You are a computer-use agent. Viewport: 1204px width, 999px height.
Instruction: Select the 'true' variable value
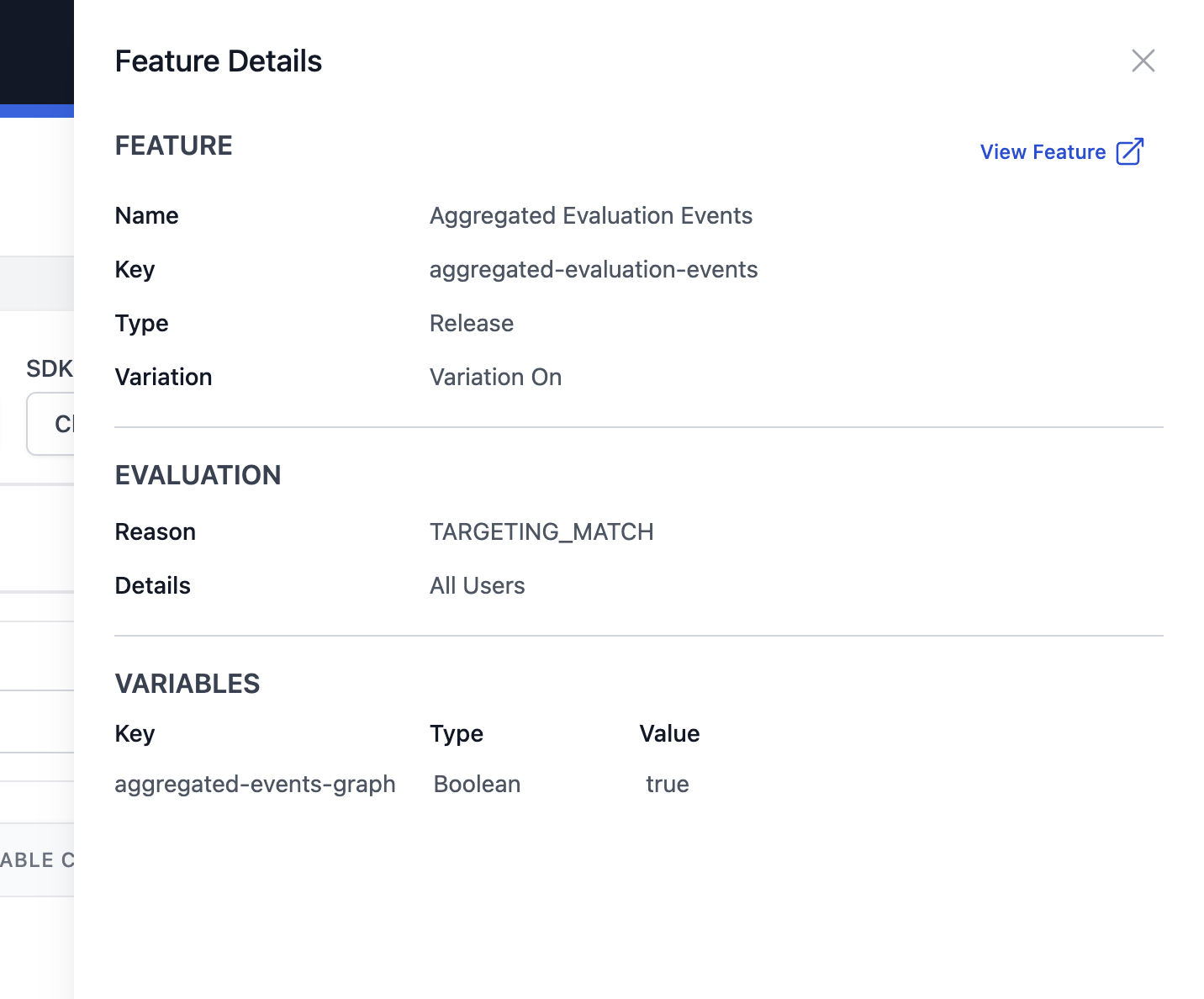(667, 785)
